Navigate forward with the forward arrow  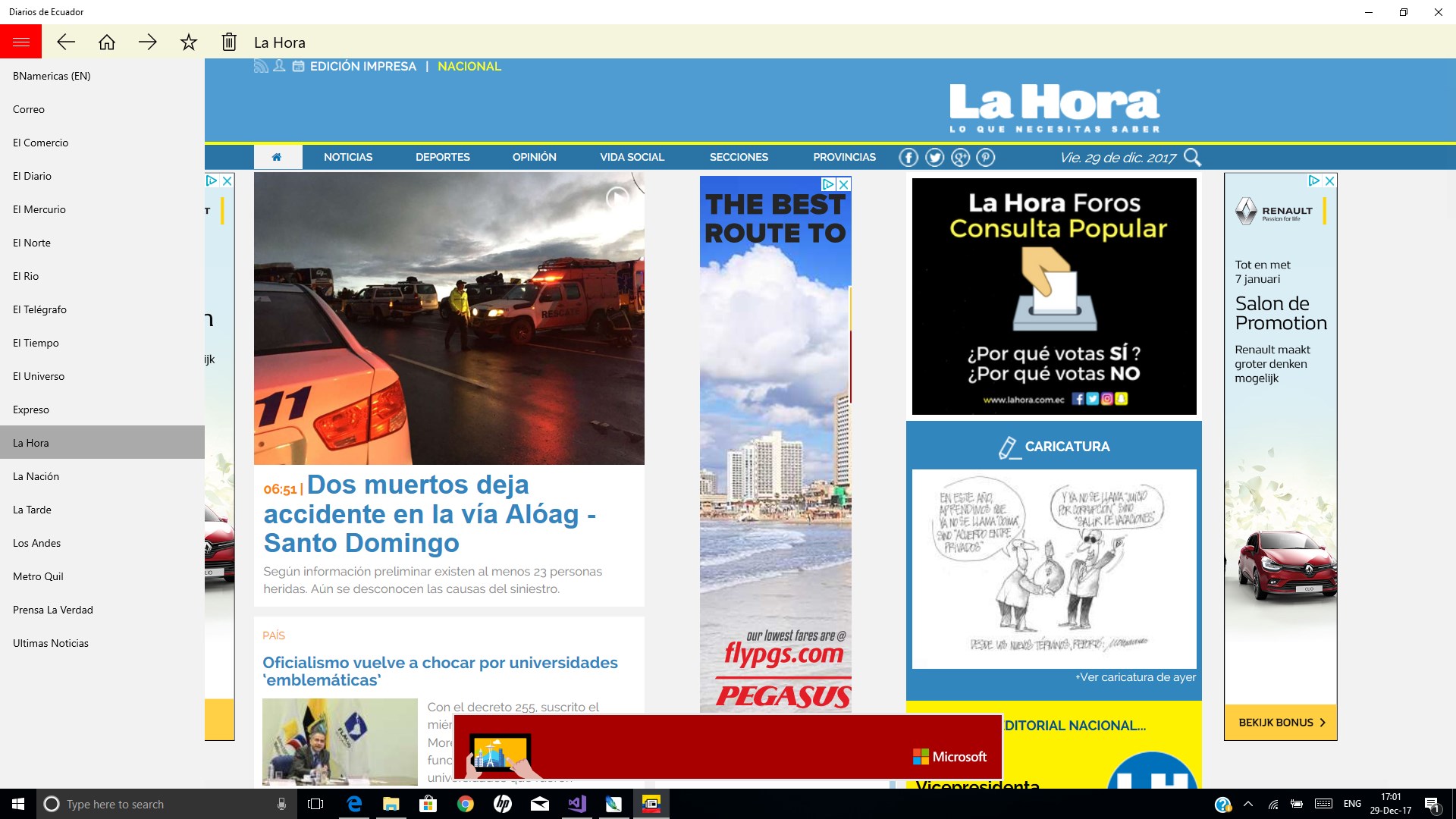point(148,42)
